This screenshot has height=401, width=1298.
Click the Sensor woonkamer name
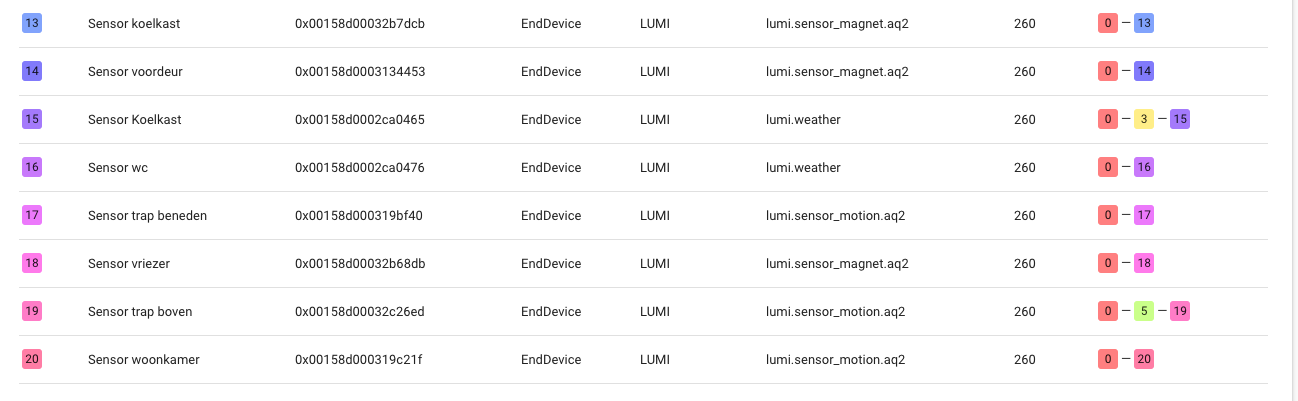coord(143,359)
